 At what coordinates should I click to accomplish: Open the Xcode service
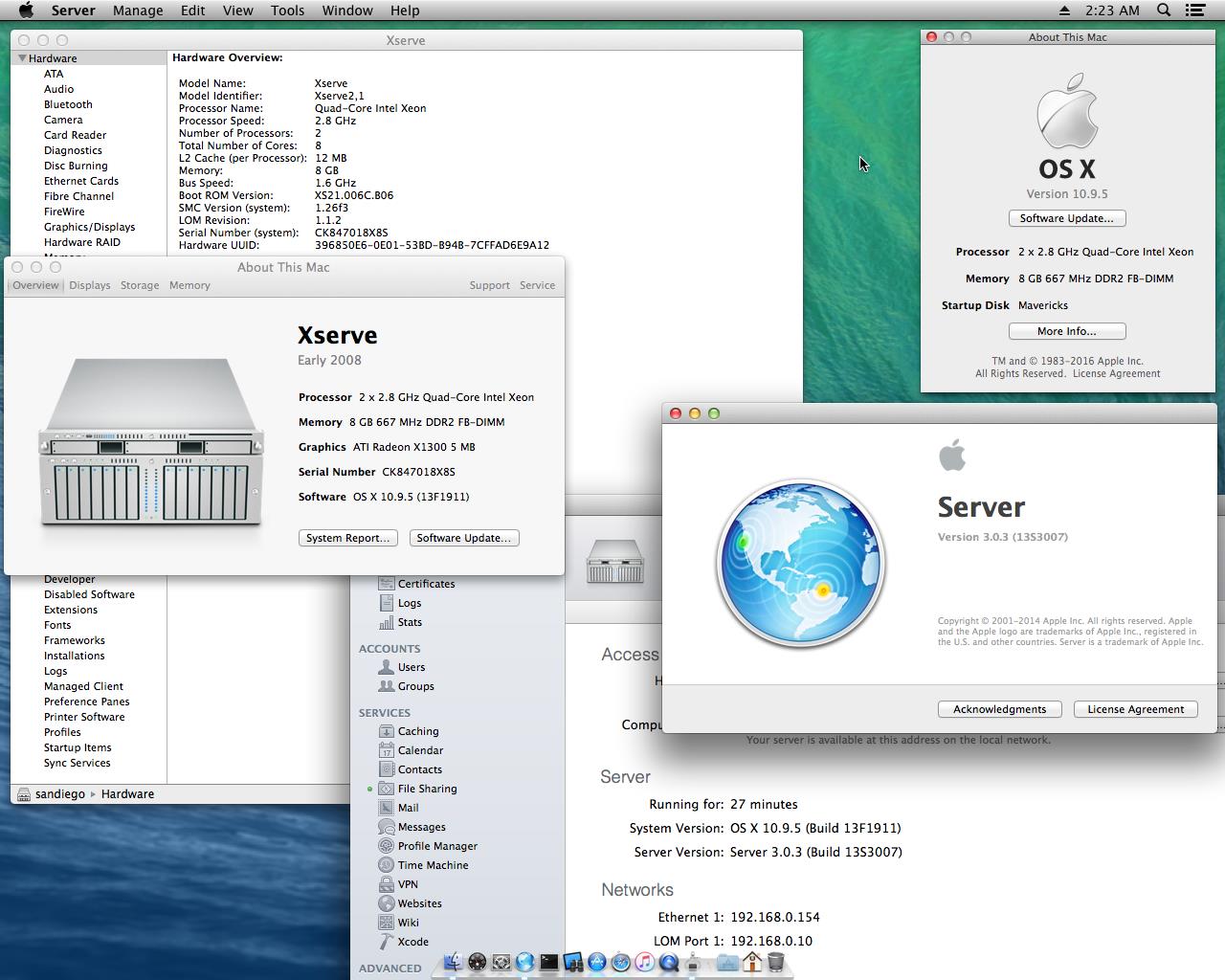404,942
